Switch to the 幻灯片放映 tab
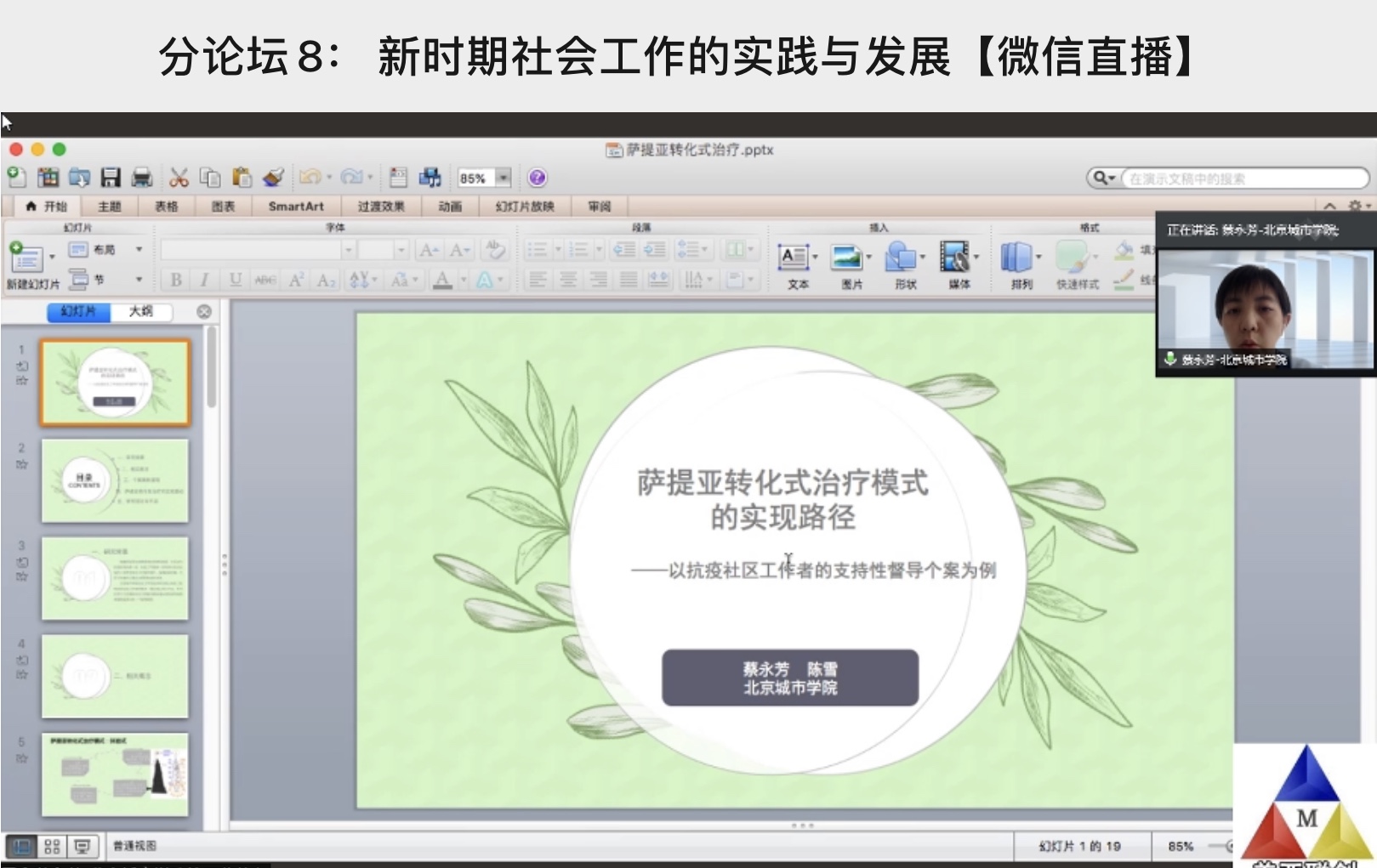 click(525, 207)
